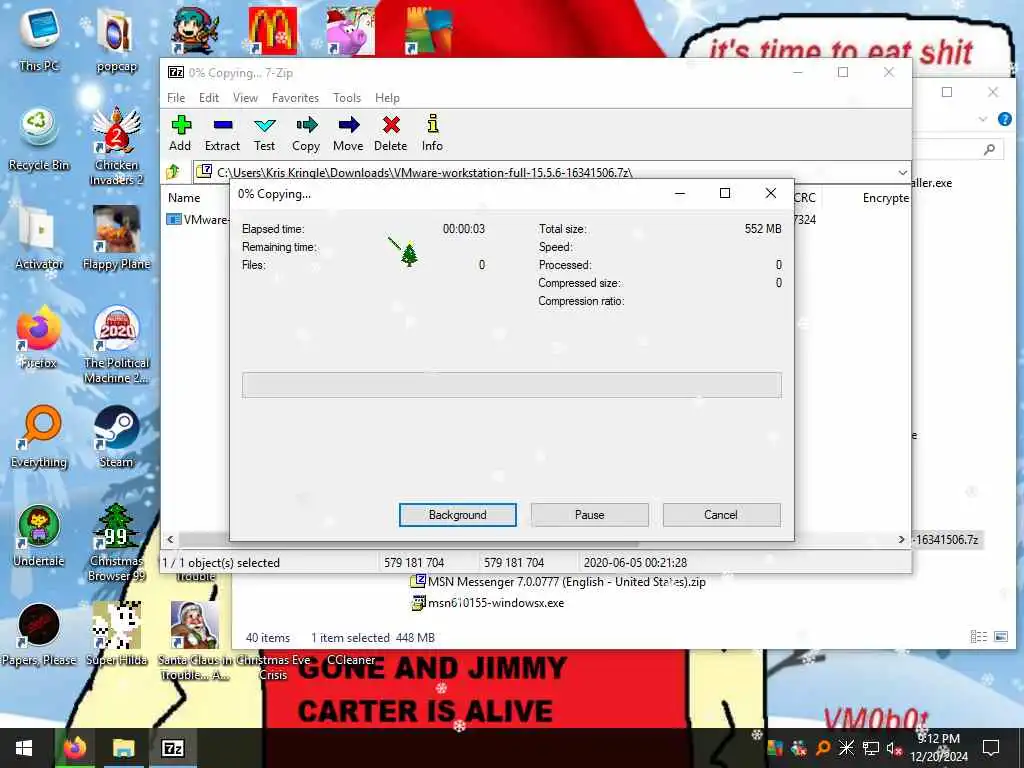This screenshot has width=1024, height=768.
Task: Open pink pig game desktop shortcut
Action: (351, 30)
